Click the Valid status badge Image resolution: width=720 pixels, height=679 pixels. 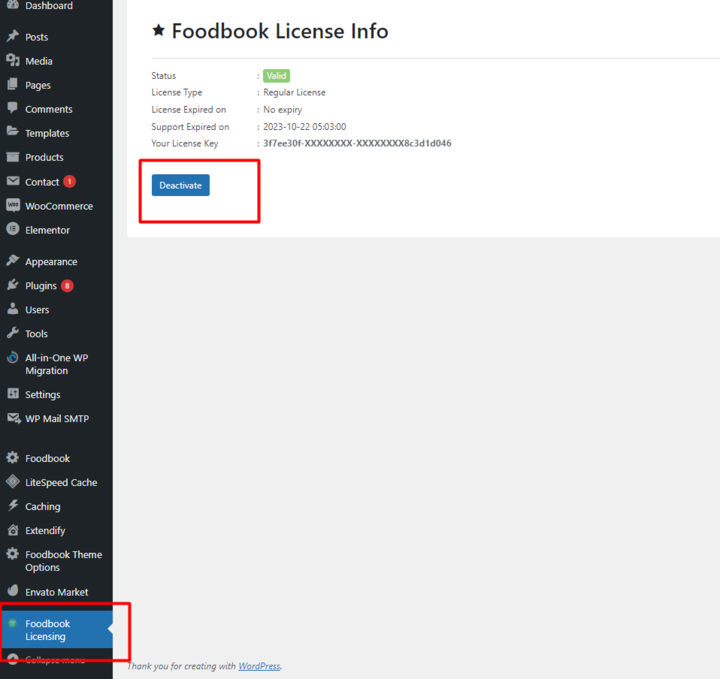tap(276, 76)
